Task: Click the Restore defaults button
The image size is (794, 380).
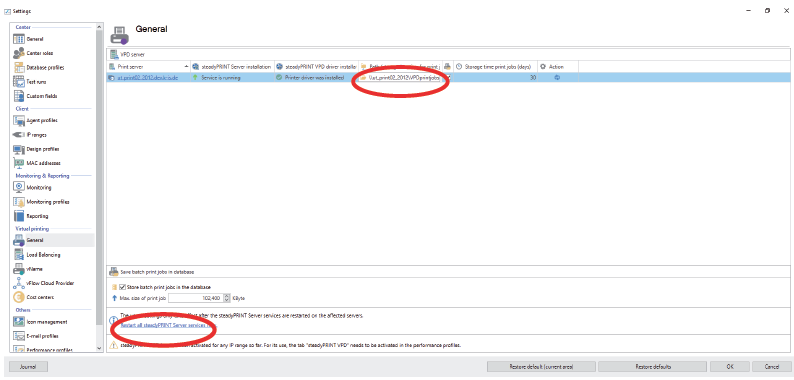Action: [x=652, y=366]
